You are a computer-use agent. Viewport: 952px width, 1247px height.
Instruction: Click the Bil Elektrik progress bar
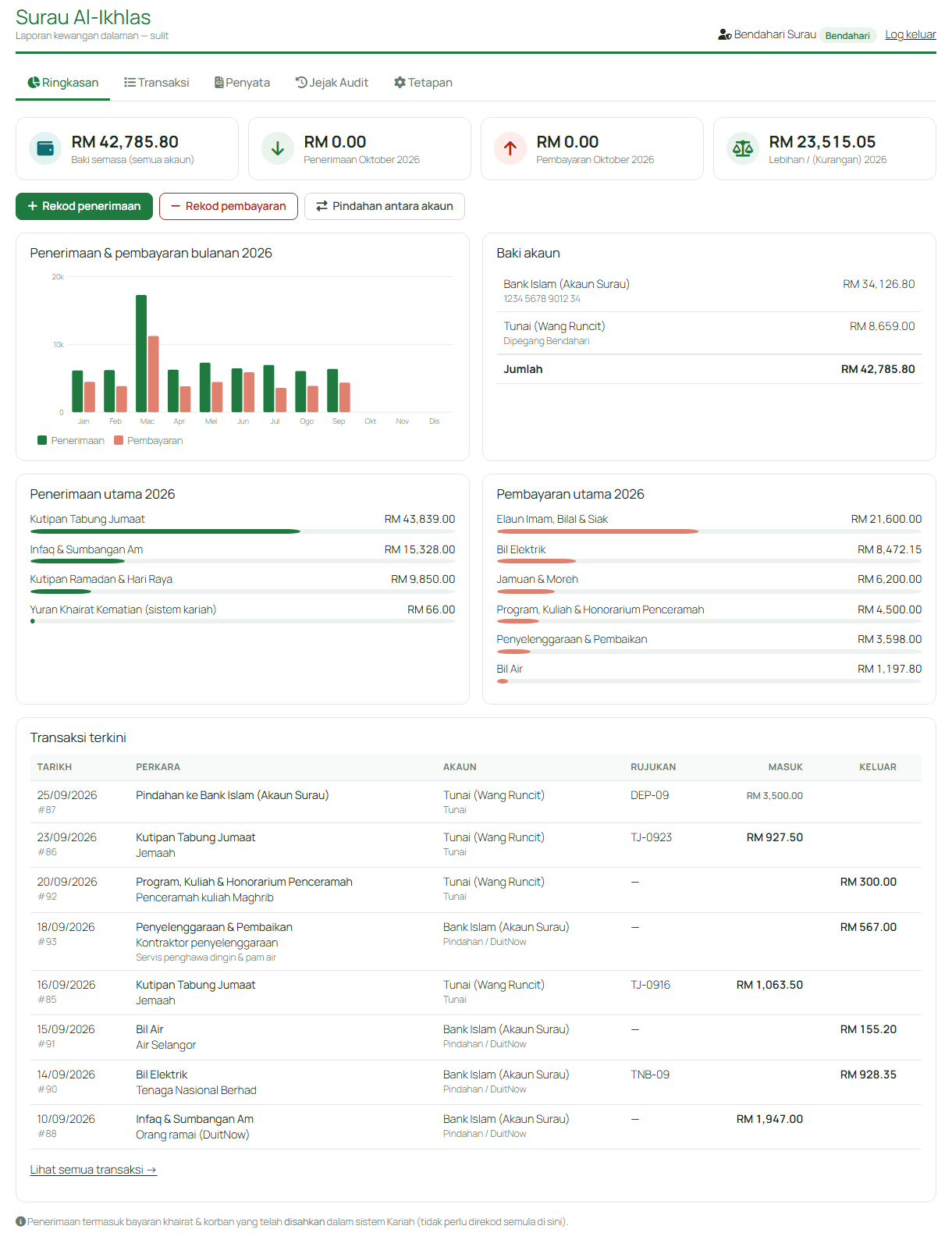coord(709,561)
